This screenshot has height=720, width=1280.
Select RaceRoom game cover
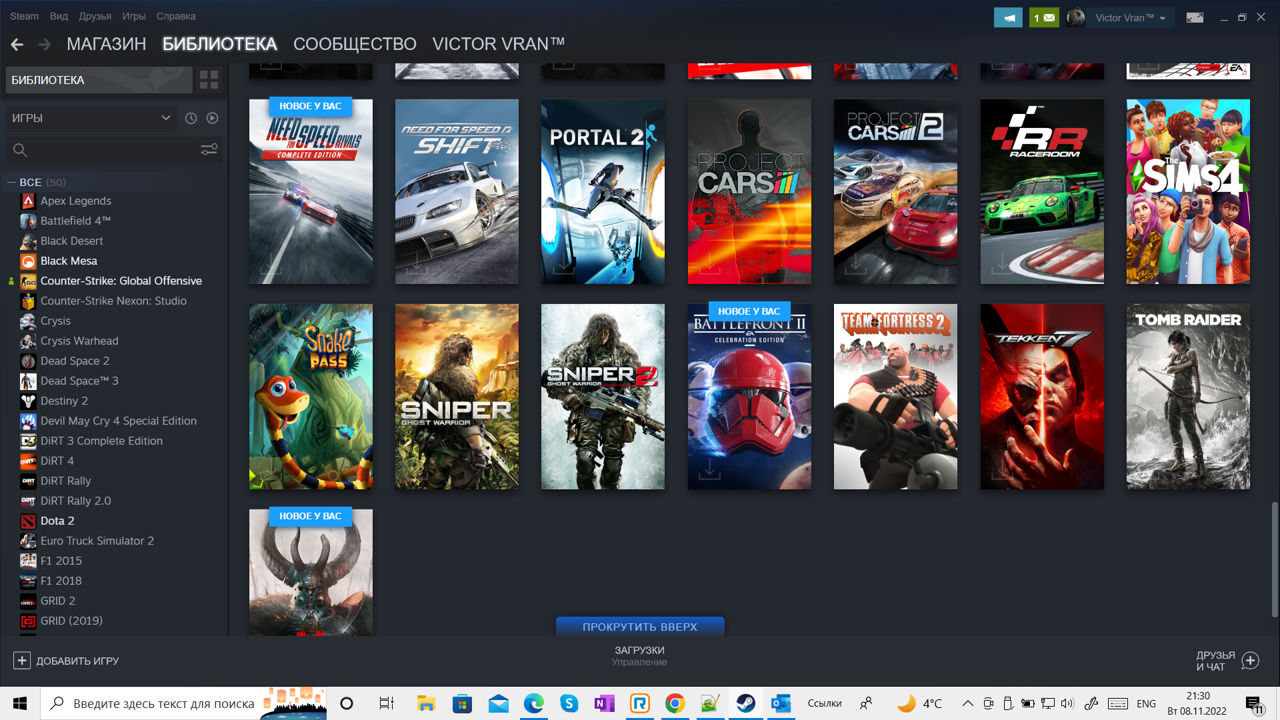(1042, 191)
